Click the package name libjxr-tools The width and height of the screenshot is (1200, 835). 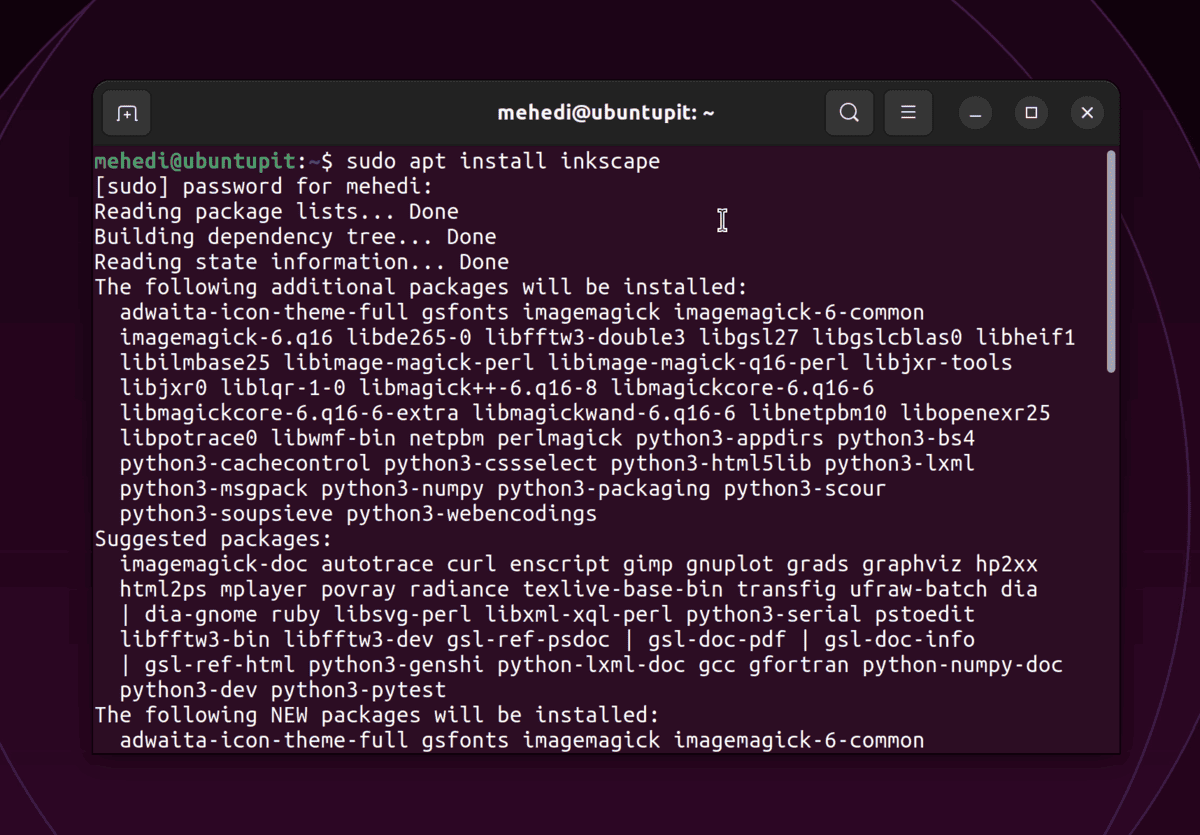click(938, 362)
